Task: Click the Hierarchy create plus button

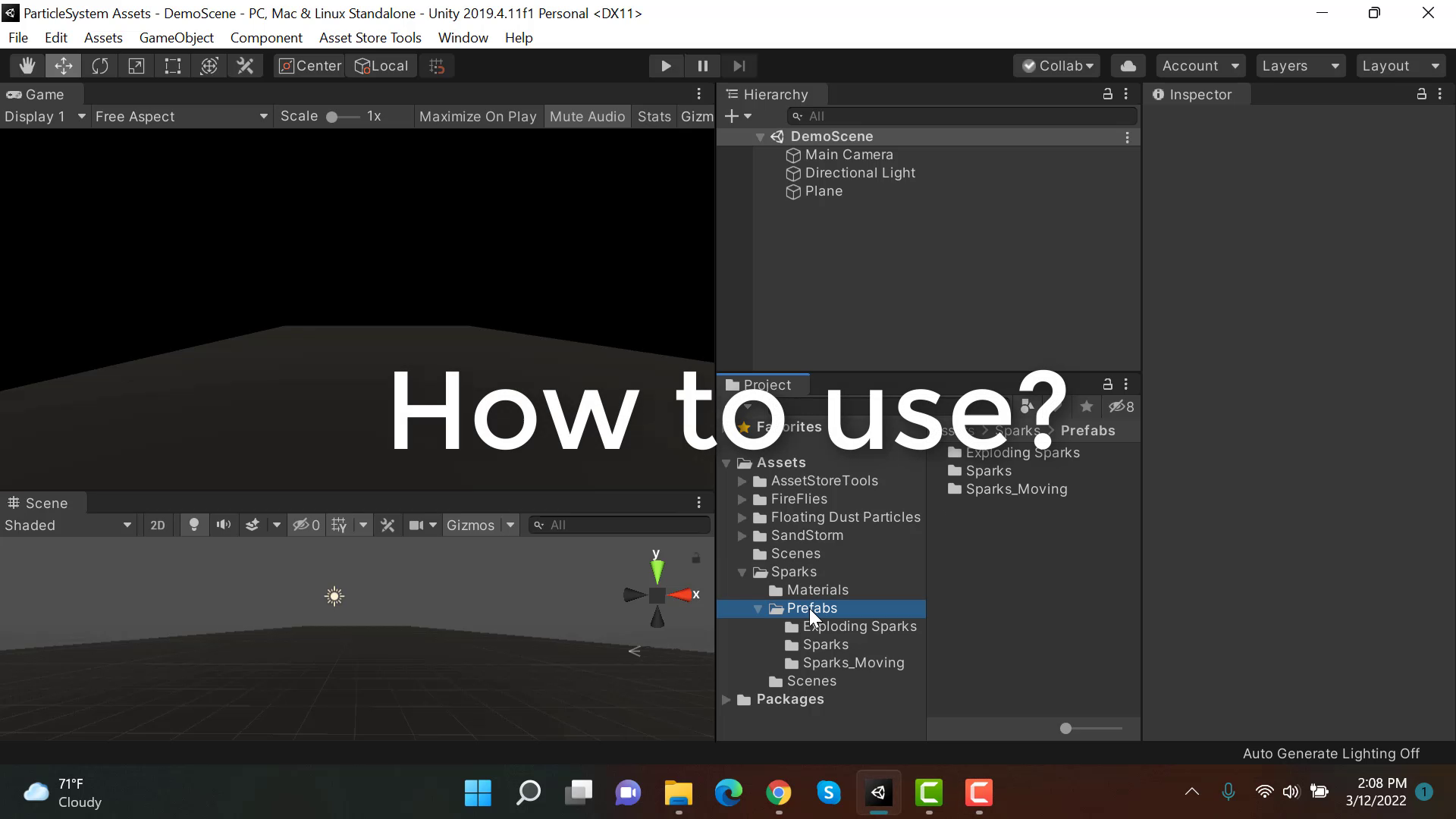Action: (737, 116)
